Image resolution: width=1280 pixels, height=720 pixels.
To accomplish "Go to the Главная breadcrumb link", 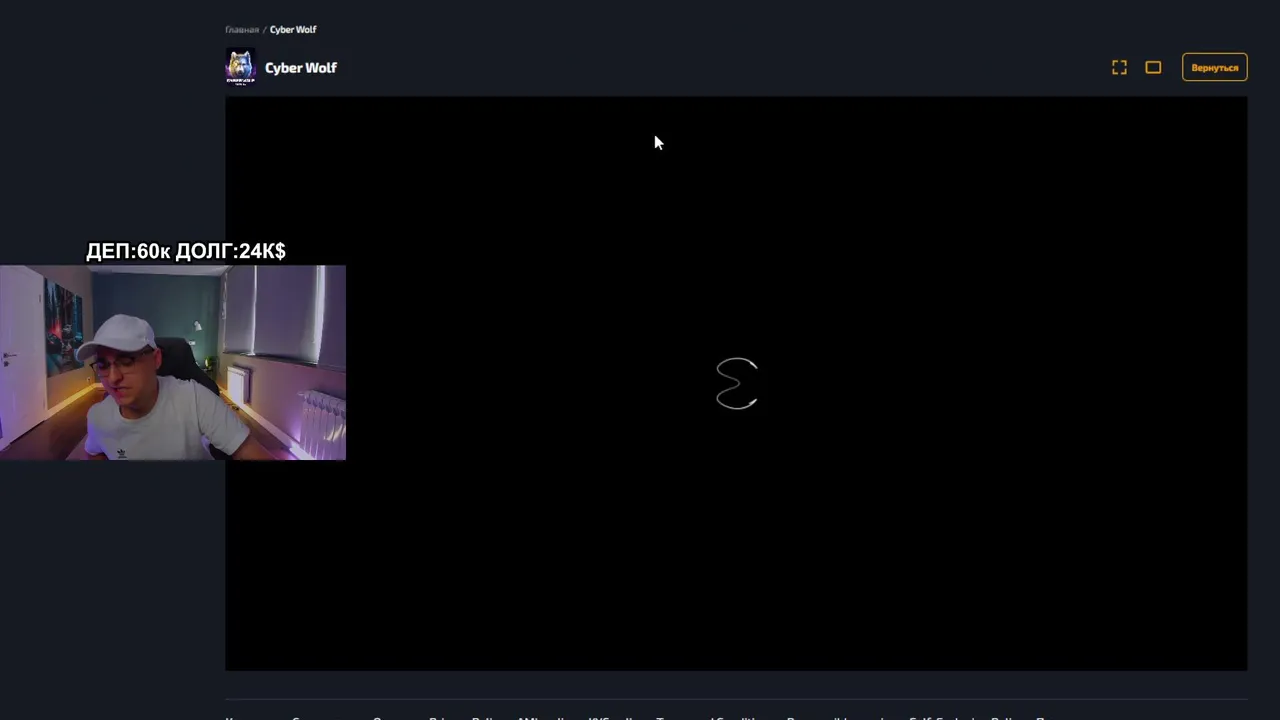I will tap(242, 30).
